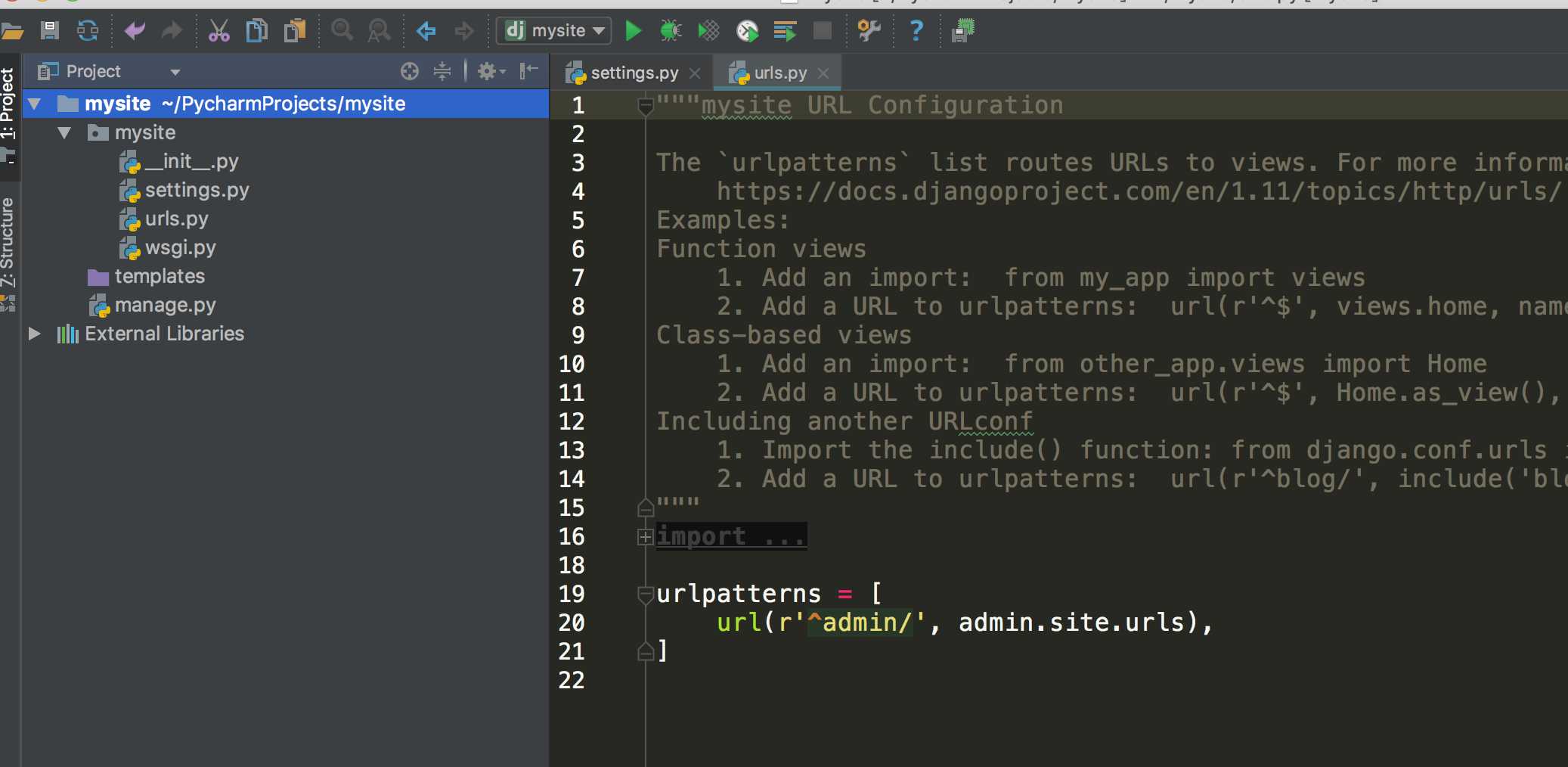Image resolution: width=1568 pixels, height=767 pixels.
Task: Click the Replace icon in toolbar
Action: (x=379, y=31)
